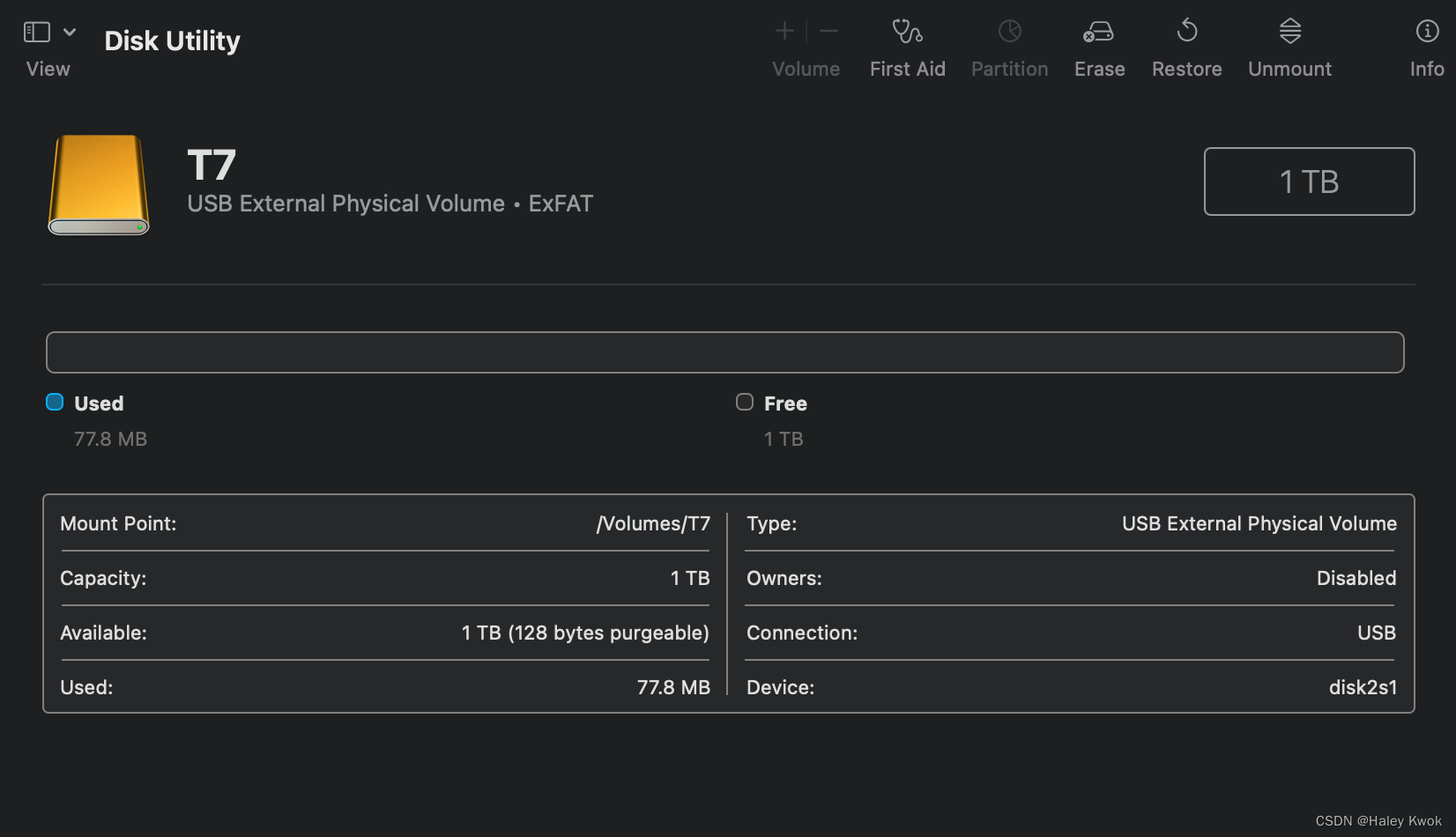This screenshot has width=1456, height=837.
Task: Click the Device label
Action: (x=780, y=687)
